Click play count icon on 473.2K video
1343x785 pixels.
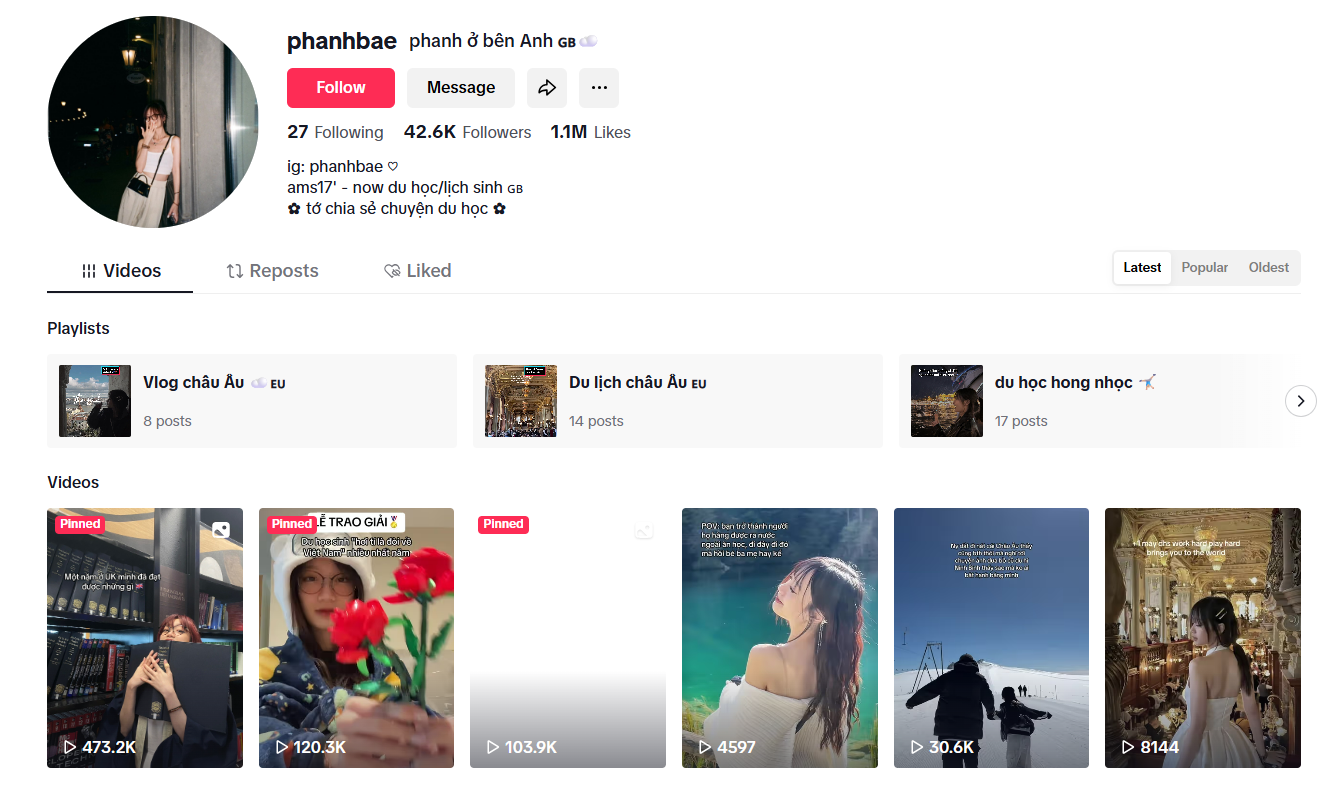pyautogui.click(x=70, y=747)
